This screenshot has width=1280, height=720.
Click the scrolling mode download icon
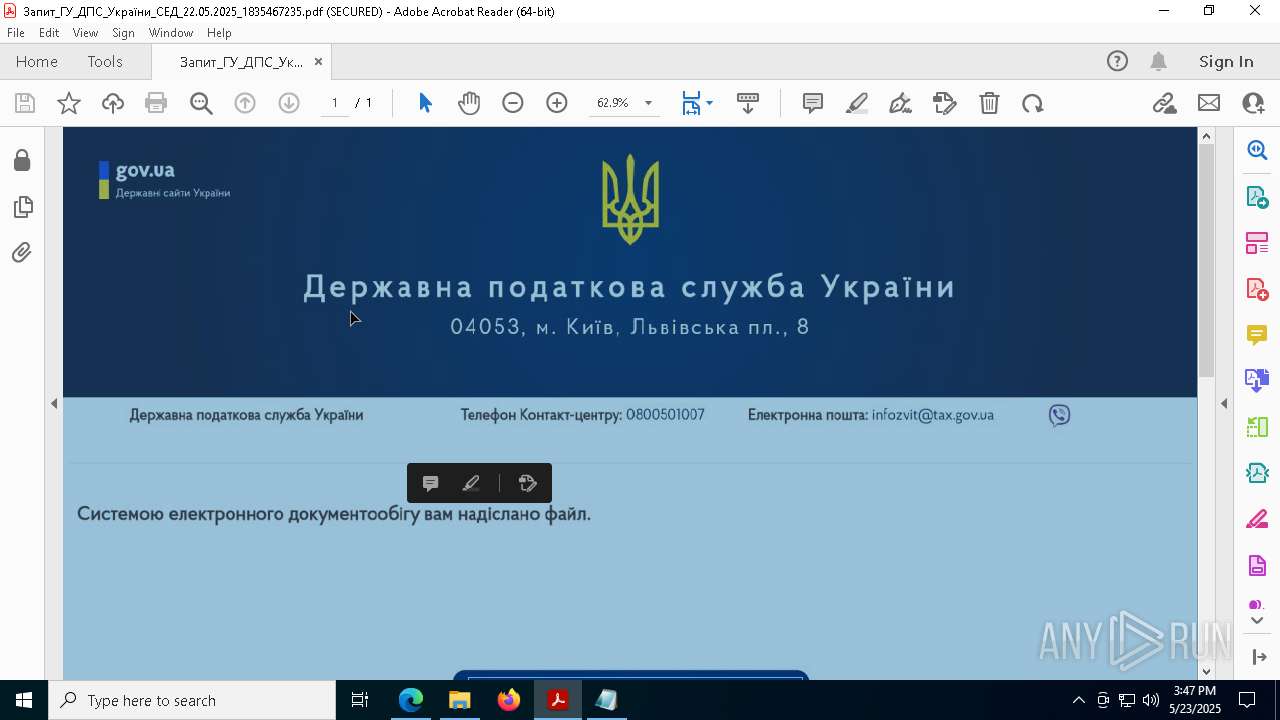[x=747, y=103]
